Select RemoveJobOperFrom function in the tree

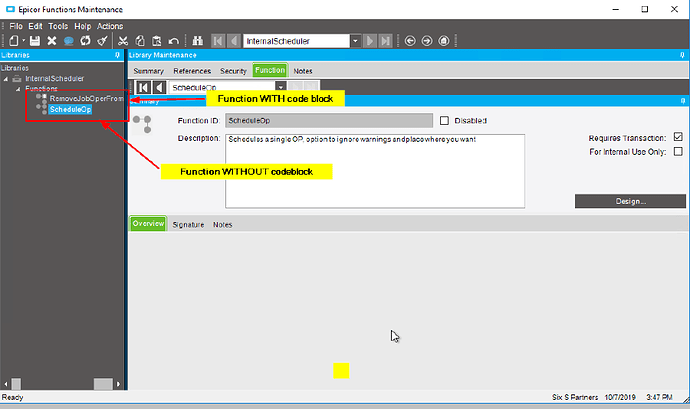point(86,99)
